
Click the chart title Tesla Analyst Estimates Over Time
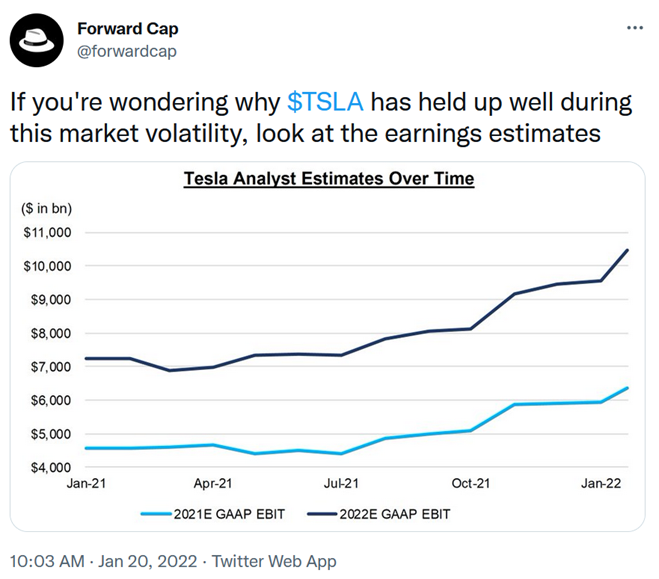(328, 180)
